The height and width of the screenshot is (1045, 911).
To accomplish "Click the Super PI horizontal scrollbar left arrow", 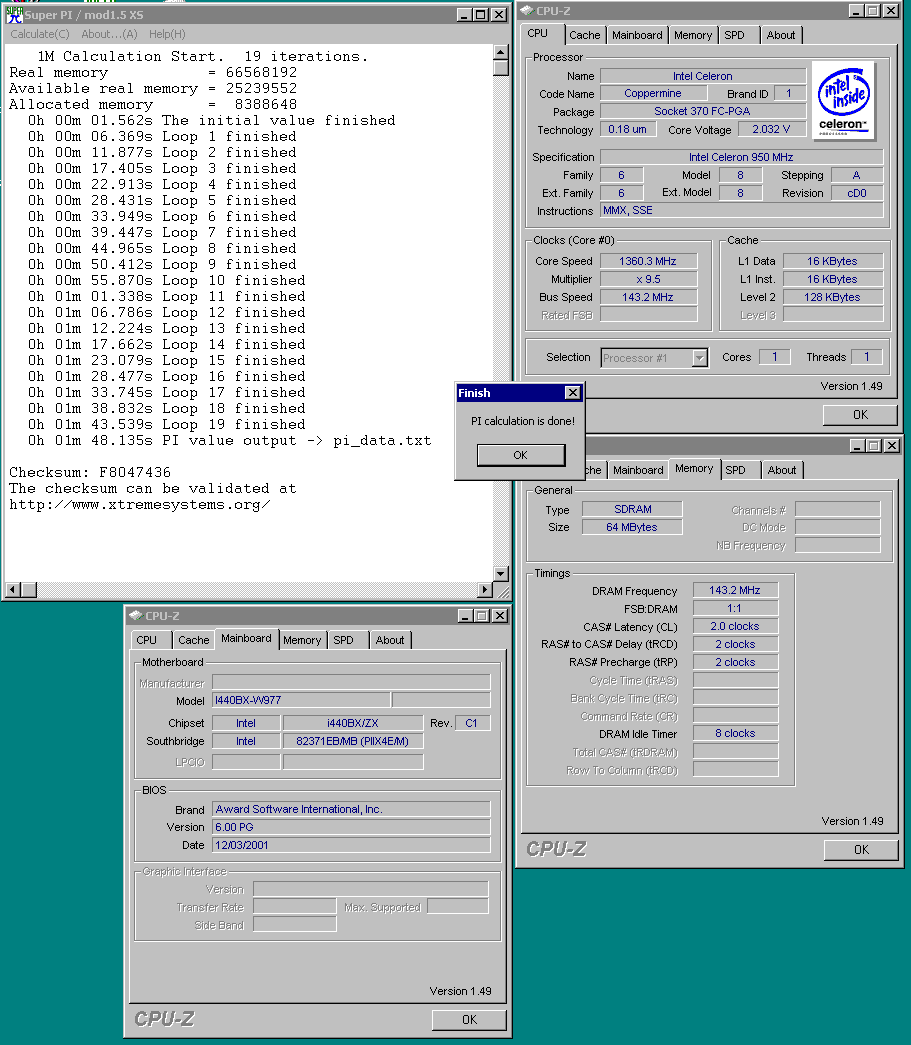I will click(13, 590).
